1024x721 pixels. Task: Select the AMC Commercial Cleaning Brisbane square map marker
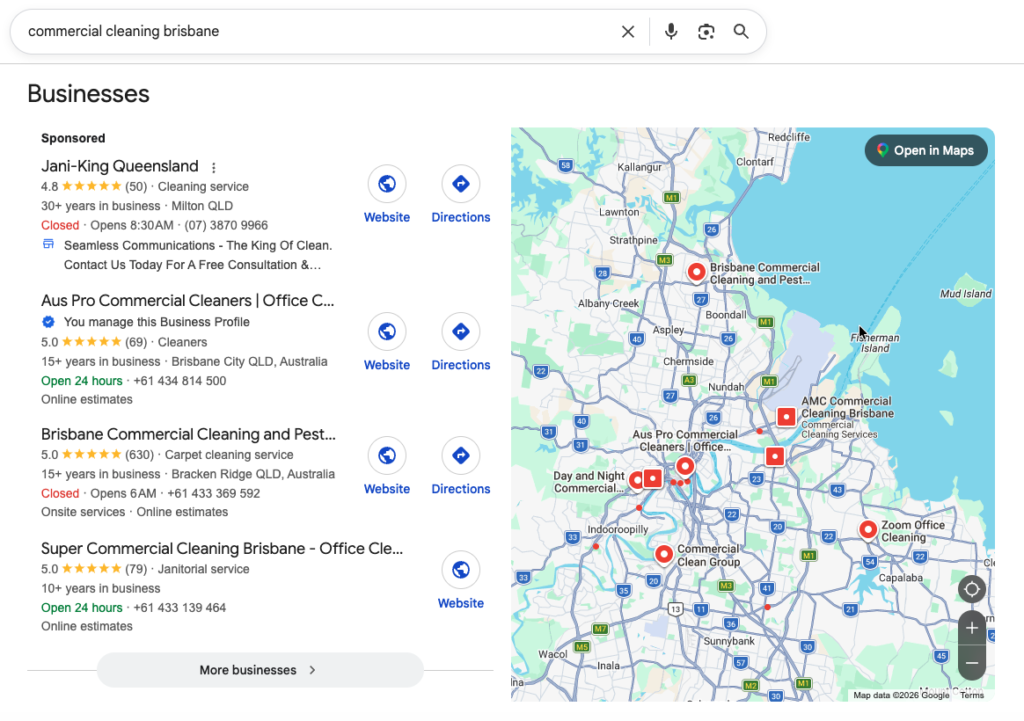[786, 416]
